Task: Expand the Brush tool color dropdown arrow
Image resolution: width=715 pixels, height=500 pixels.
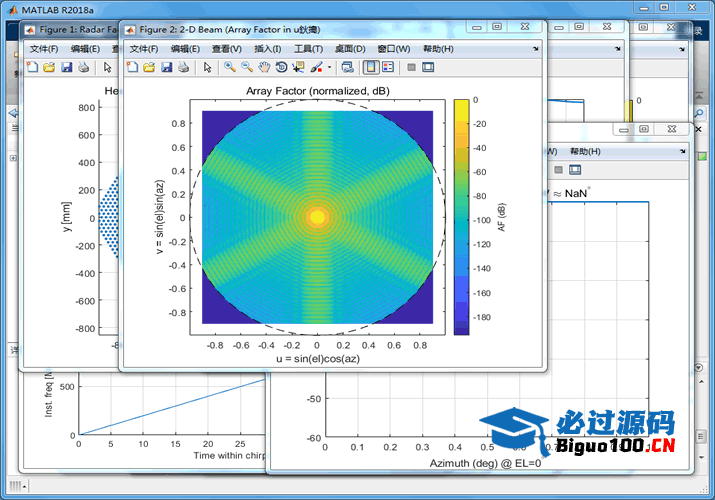Action: [329, 68]
